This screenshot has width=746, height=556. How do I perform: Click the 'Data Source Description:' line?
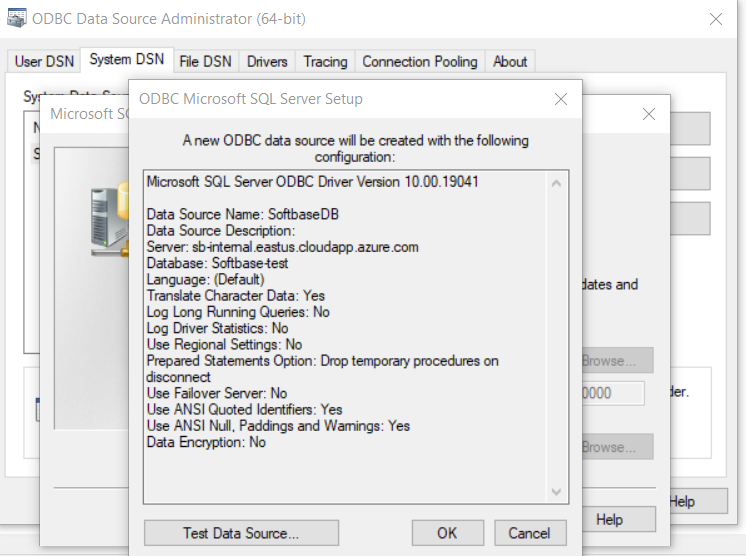pos(221,231)
